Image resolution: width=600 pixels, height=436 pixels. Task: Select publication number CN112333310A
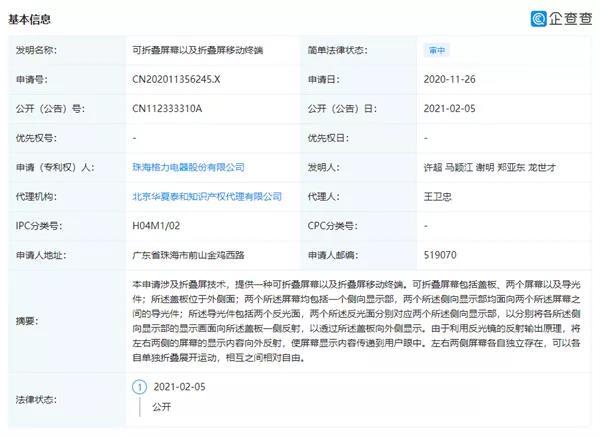click(x=167, y=109)
